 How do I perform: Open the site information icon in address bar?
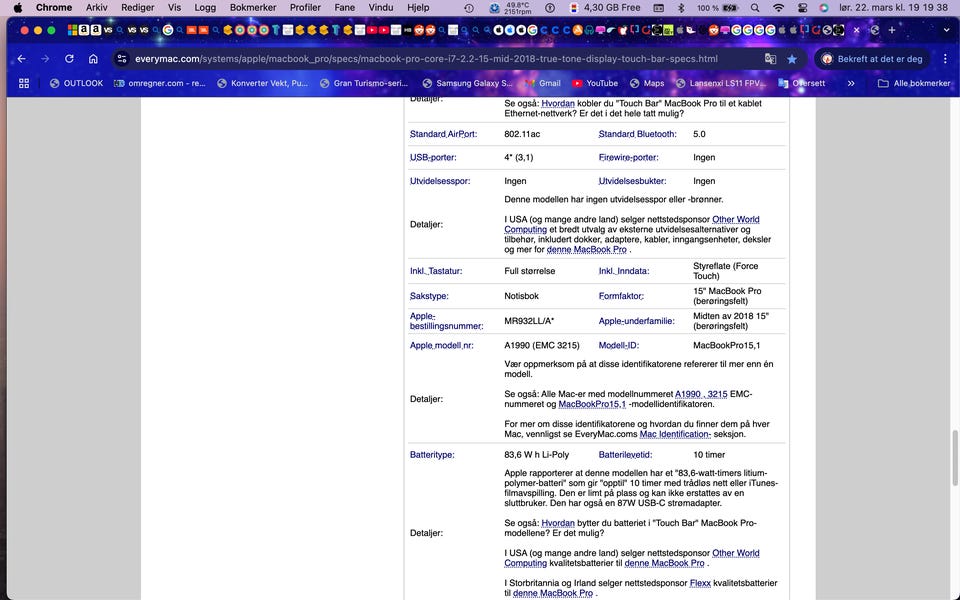click(122, 59)
